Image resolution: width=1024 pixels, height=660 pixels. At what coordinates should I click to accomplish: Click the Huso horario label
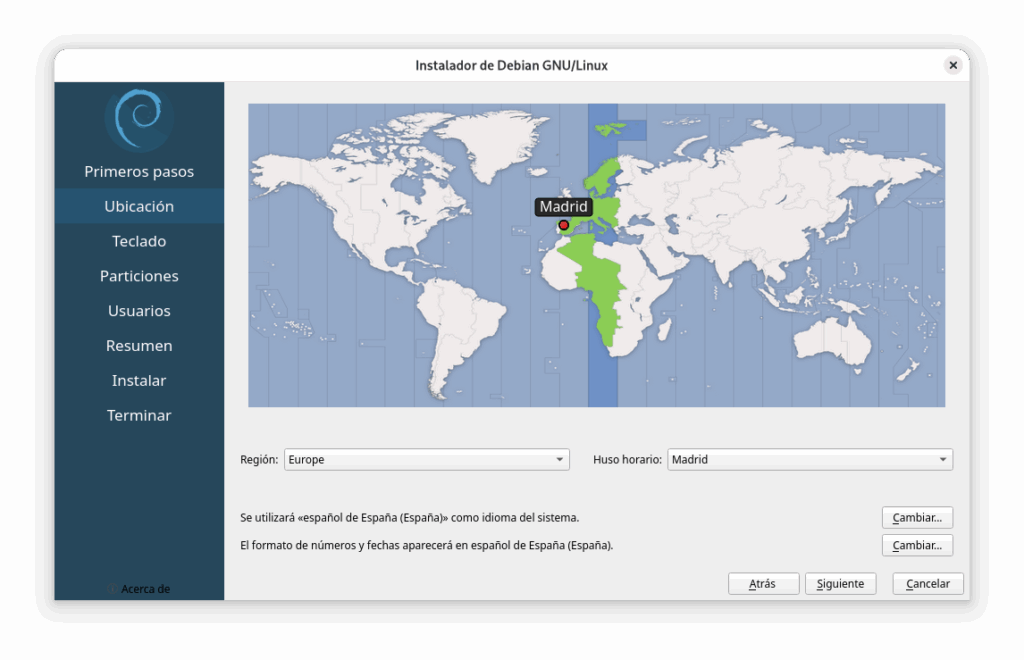[x=627, y=460]
